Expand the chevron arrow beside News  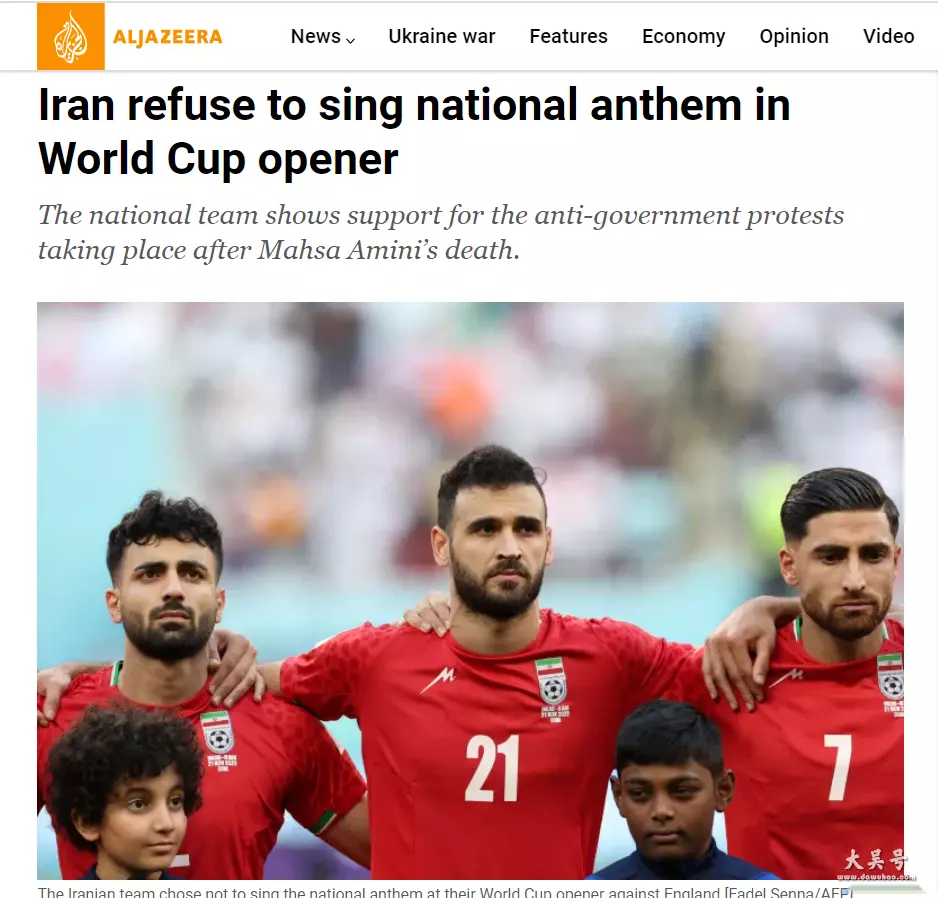pos(351,40)
